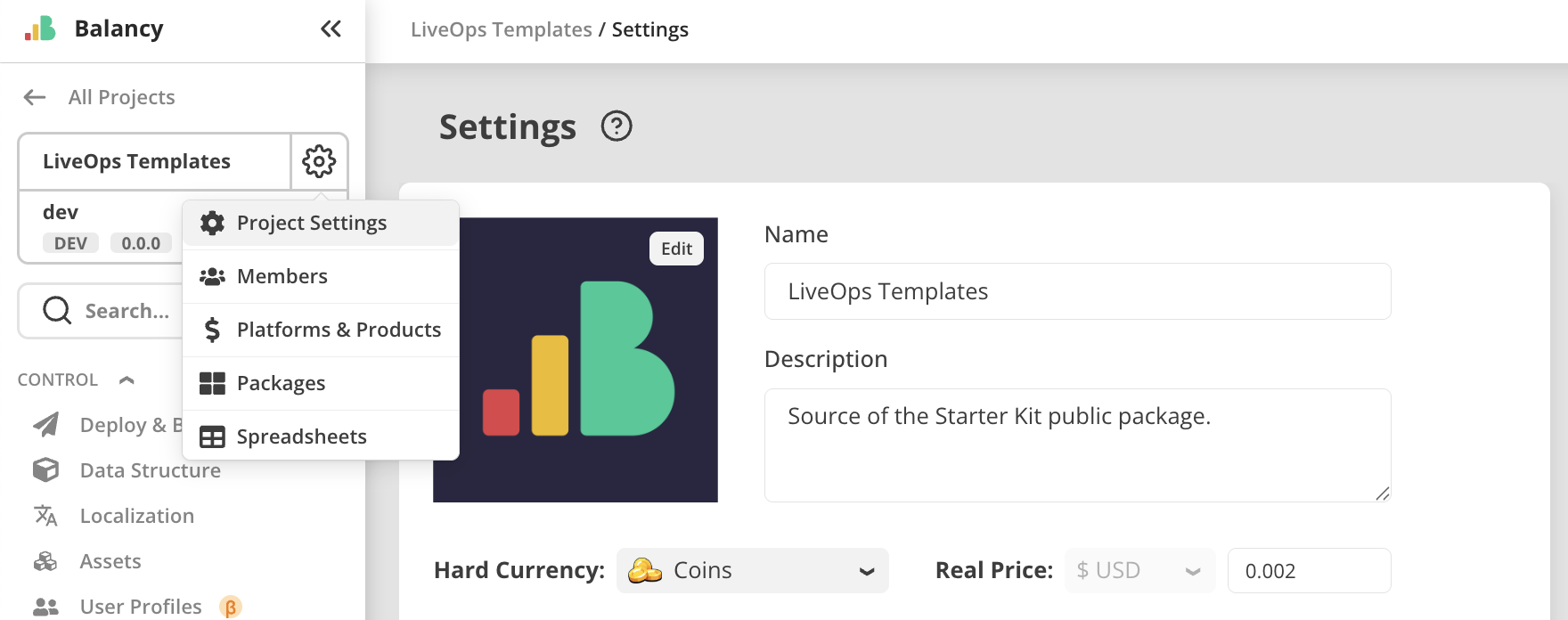Click the Balancy logo icon
This screenshot has width=1568, height=620.
37,28
